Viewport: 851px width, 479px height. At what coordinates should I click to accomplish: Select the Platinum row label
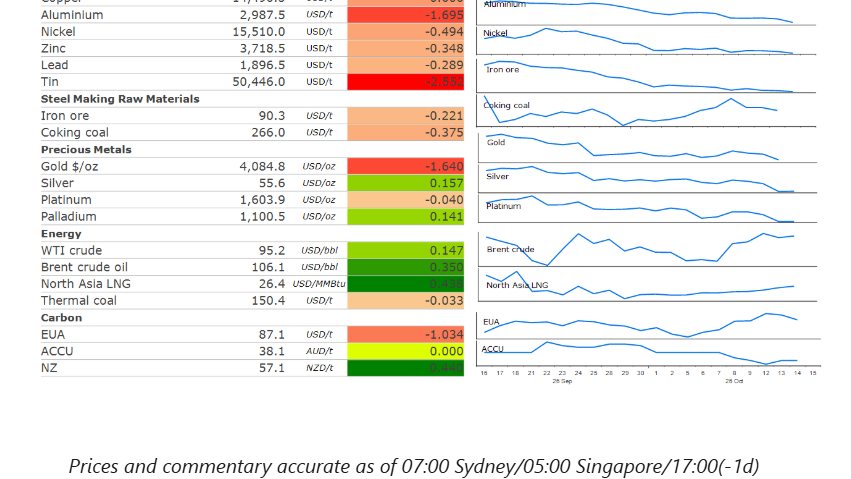(x=66, y=200)
